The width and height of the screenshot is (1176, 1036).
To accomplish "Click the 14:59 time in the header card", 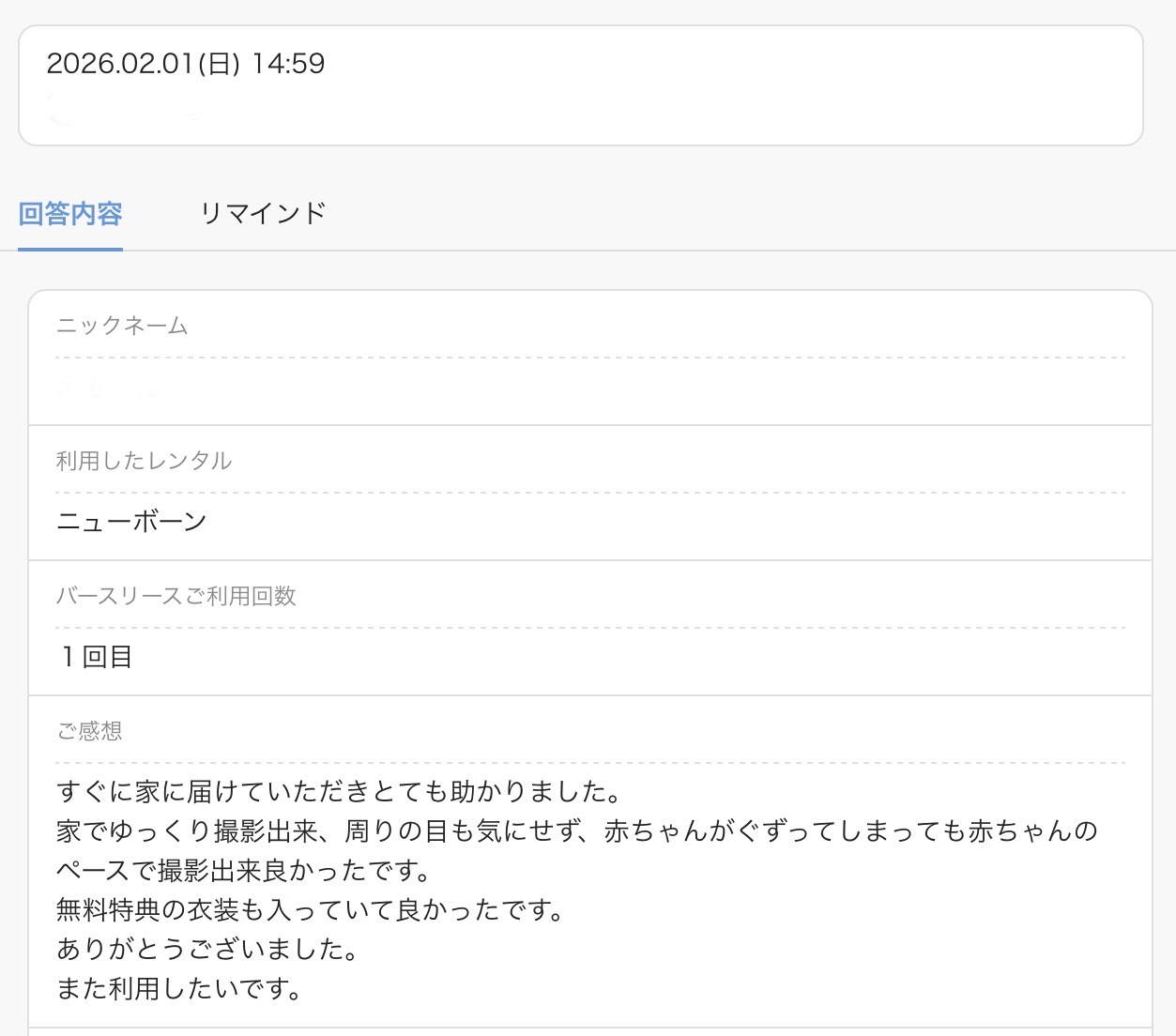I will point(288,64).
